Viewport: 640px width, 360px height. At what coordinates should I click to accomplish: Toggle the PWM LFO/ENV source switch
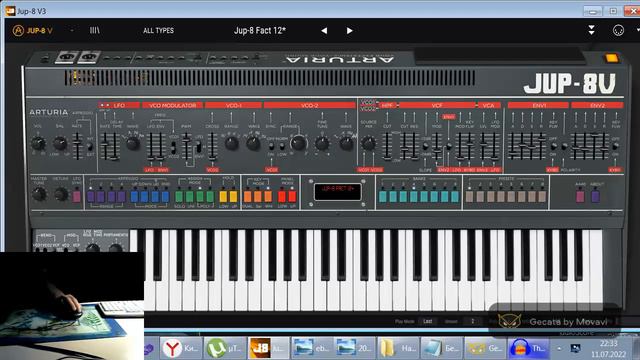(x=198, y=147)
